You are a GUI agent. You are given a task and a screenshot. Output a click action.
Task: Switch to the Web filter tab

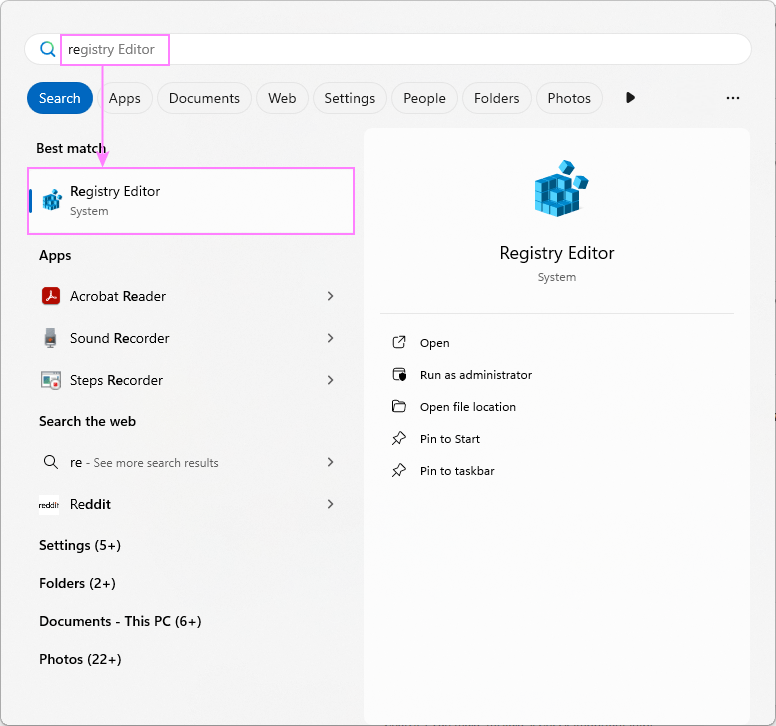pos(282,98)
